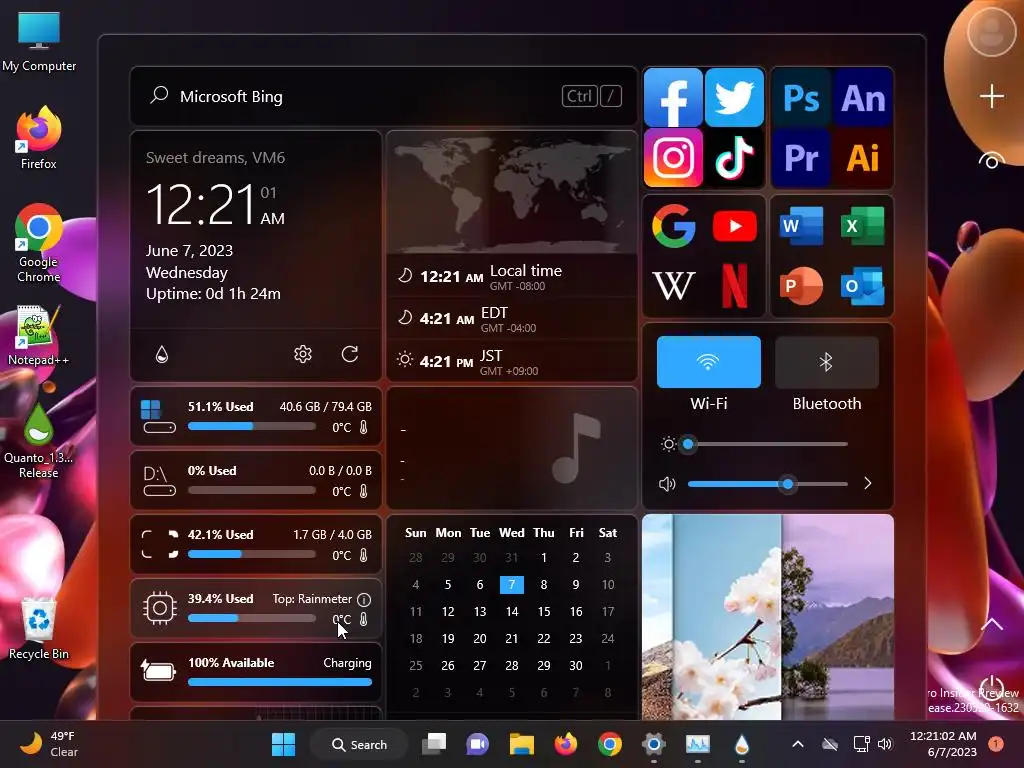Mute sound using the speaker icon by volume slider
The image size is (1024, 768).
coord(667,485)
